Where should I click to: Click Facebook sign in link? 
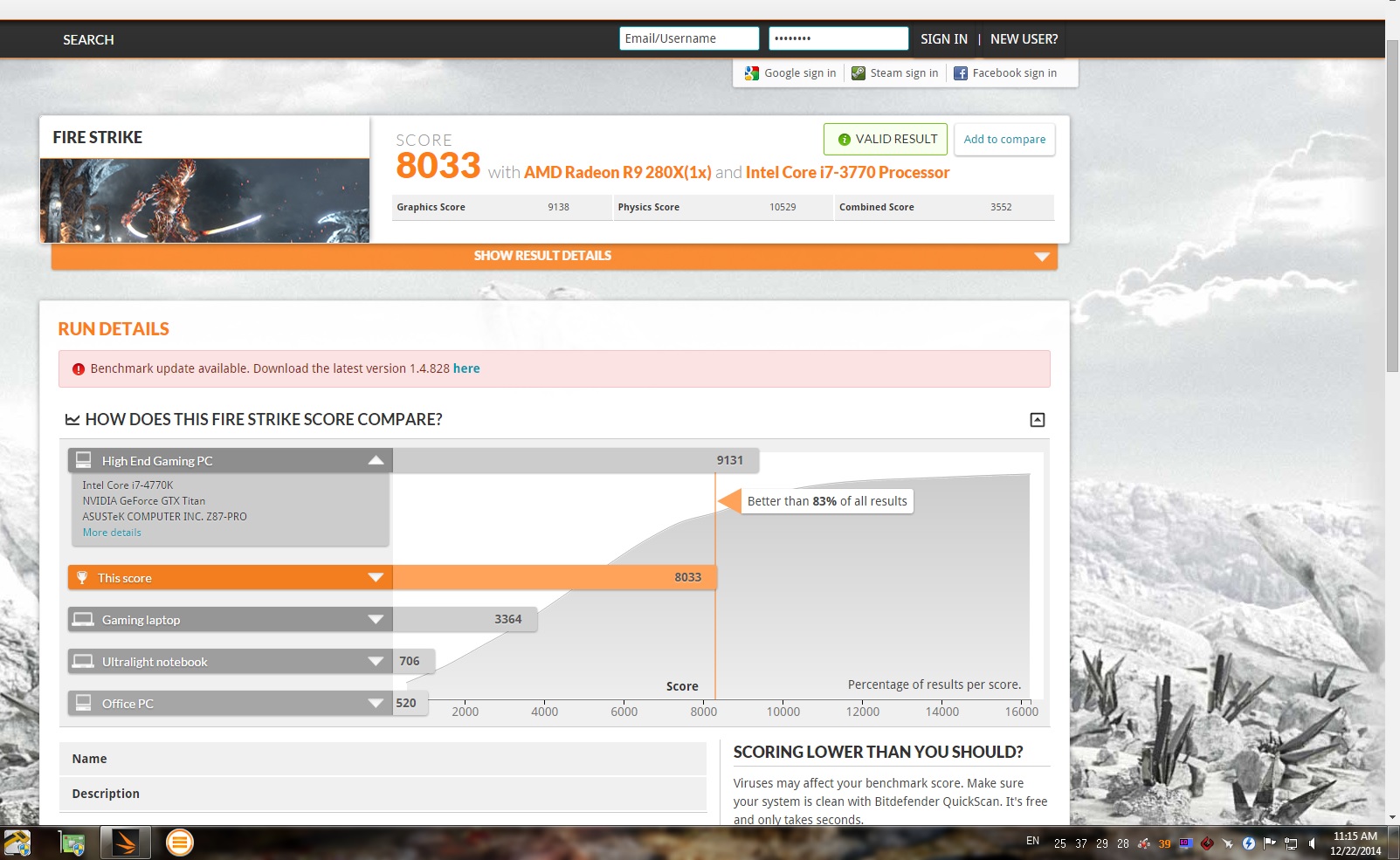pos(1014,73)
